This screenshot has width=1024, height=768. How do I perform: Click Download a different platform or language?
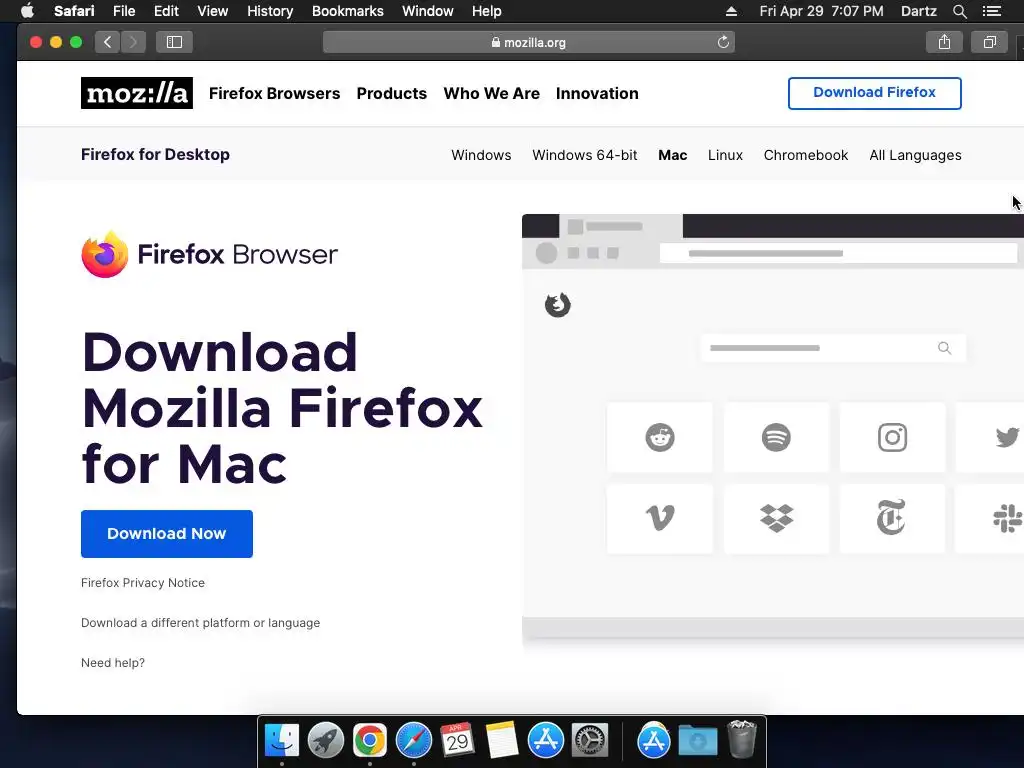pyautogui.click(x=200, y=623)
